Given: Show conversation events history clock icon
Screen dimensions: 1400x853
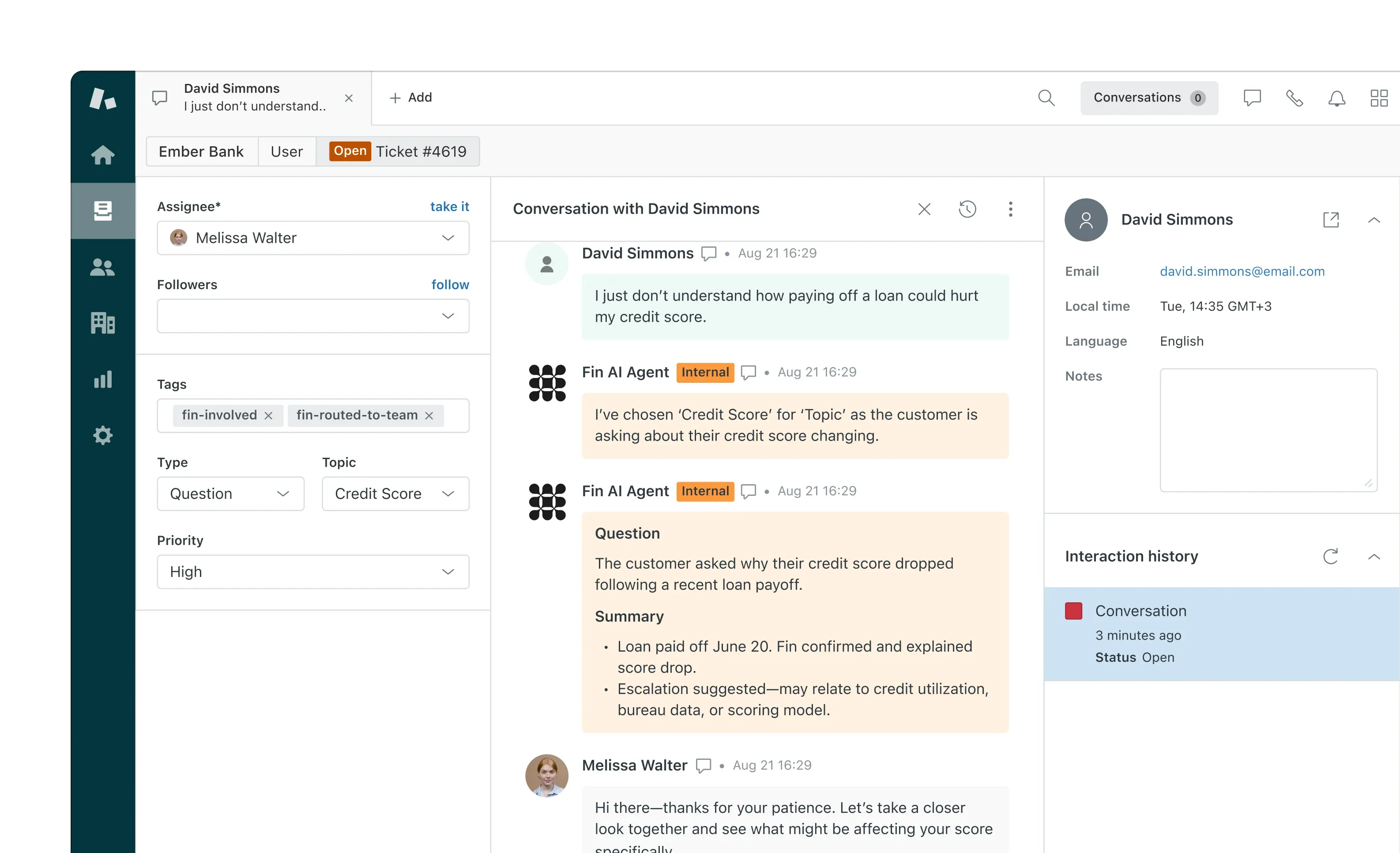Looking at the screenshot, I should coord(967,209).
